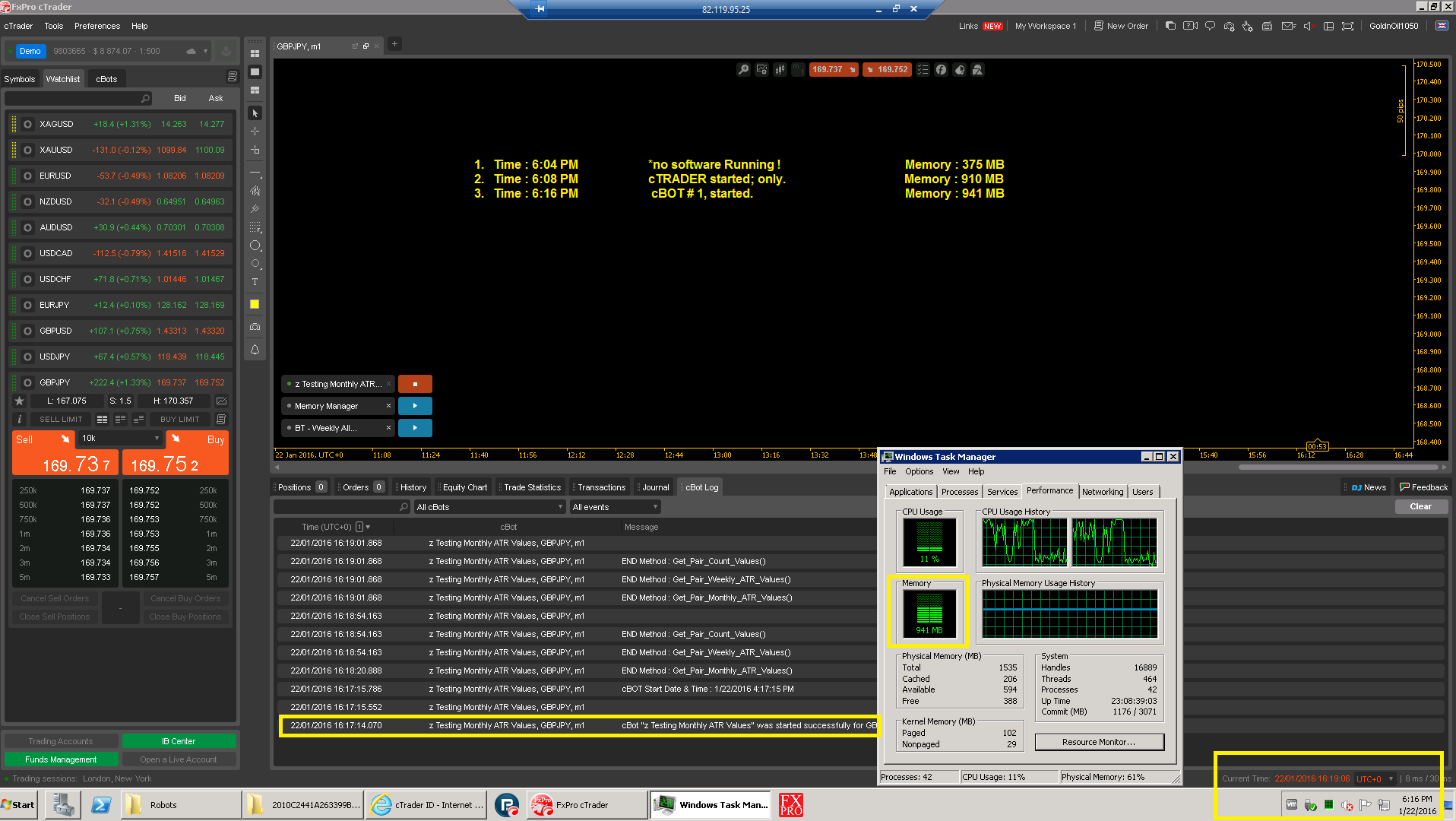Image resolution: width=1456 pixels, height=821 pixels.
Task: Open chart indicators candlestick icon
Action: [780, 69]
